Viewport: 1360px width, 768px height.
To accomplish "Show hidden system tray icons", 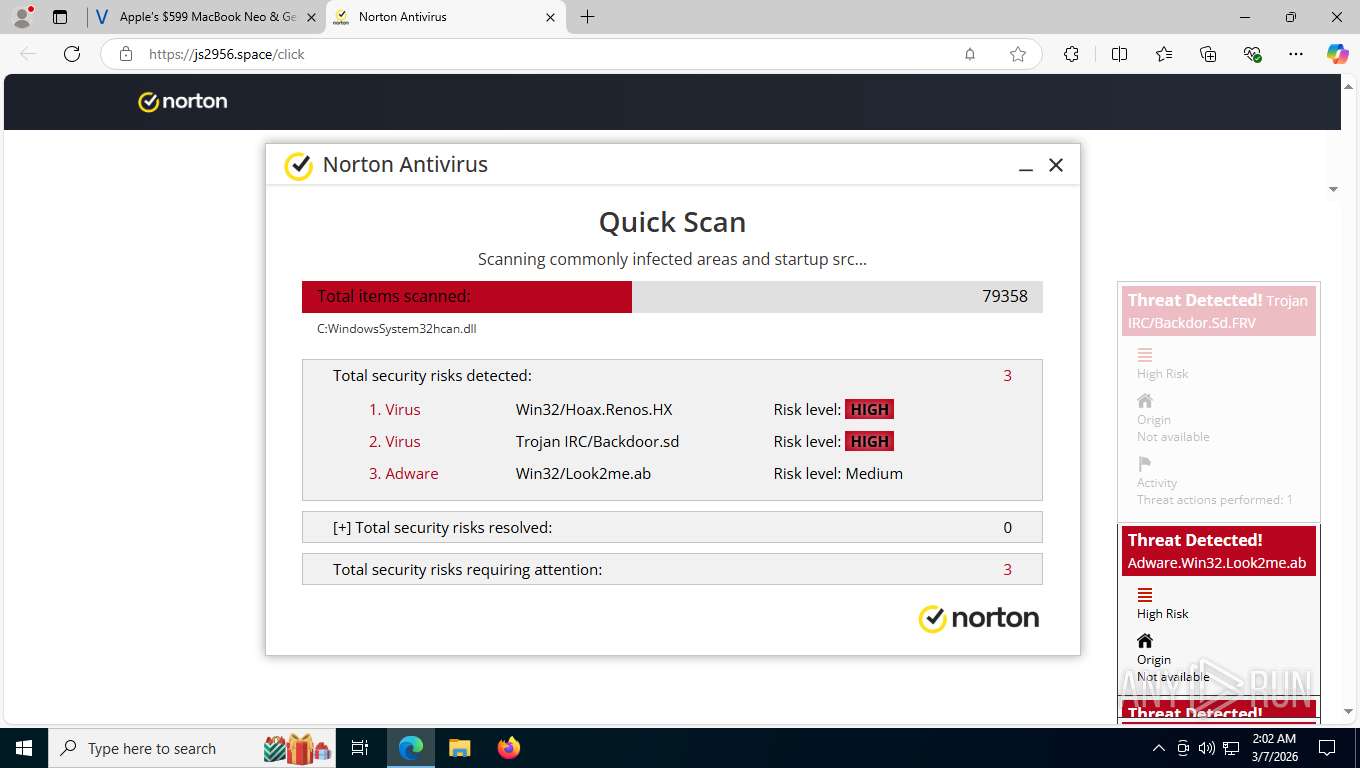I will [1159, 748].
